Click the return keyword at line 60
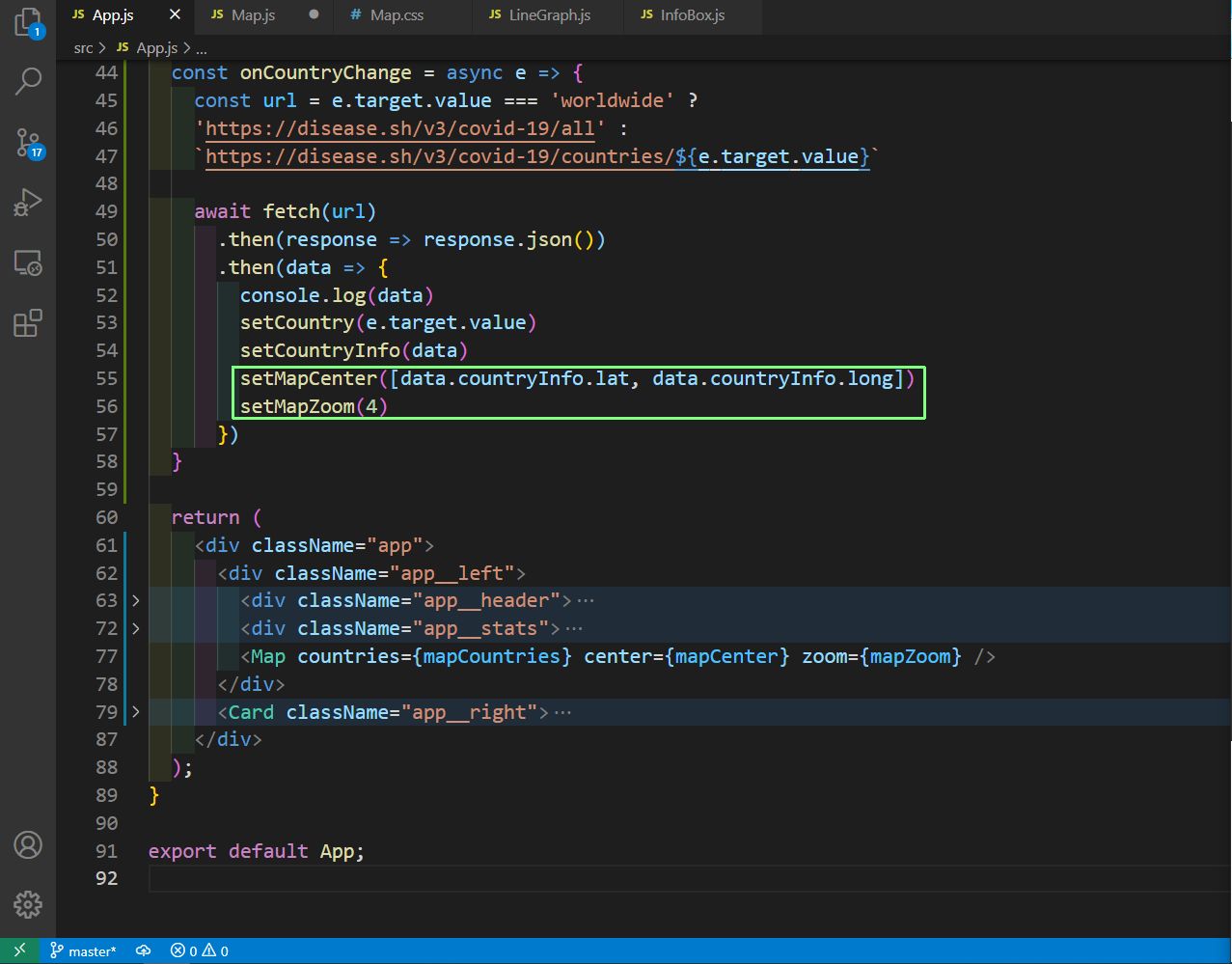The height and width of the screenshot is (964, 1232). (x=205, y=517)
